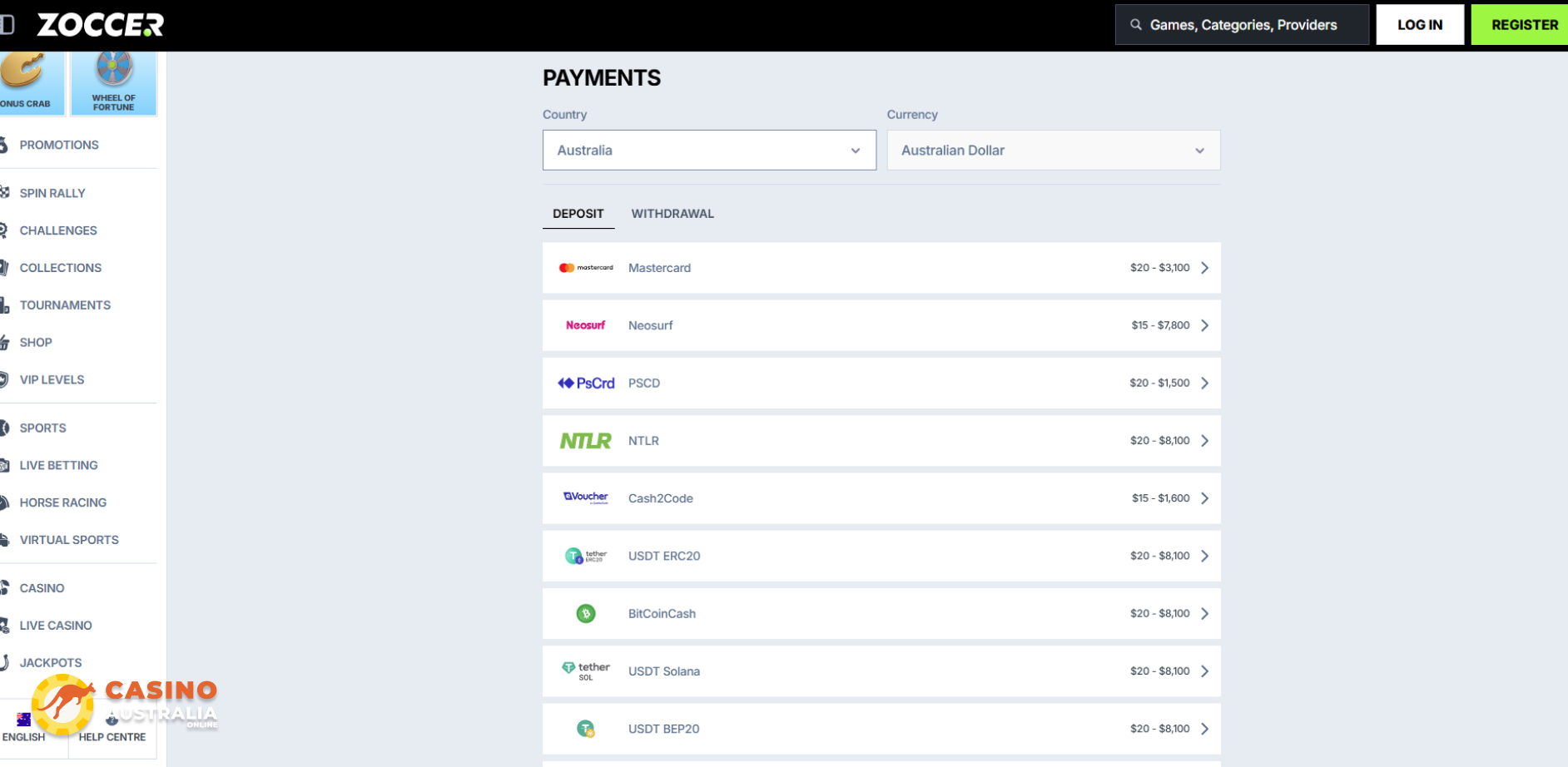
Task: Open the Country dropdown showing Australia
Action: click(x=709, y=151)
